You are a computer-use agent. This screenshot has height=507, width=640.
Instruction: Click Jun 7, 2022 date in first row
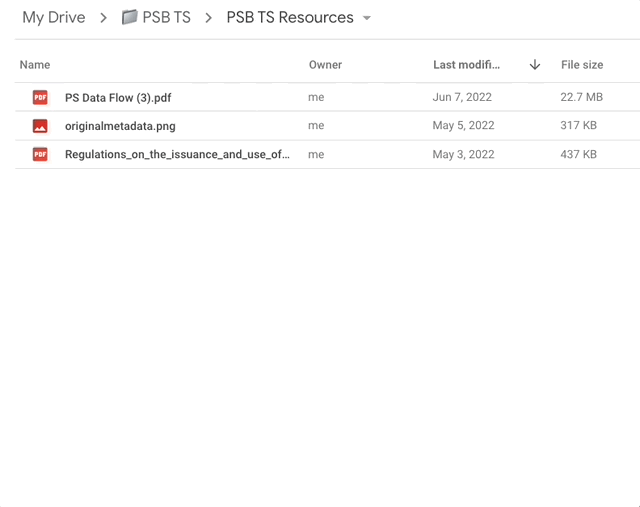(x=462, y=97)
